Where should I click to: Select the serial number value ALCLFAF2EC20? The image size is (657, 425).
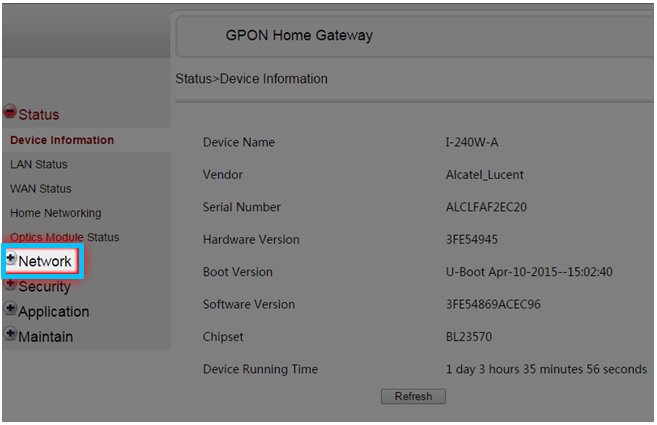(x=486, y=207)
